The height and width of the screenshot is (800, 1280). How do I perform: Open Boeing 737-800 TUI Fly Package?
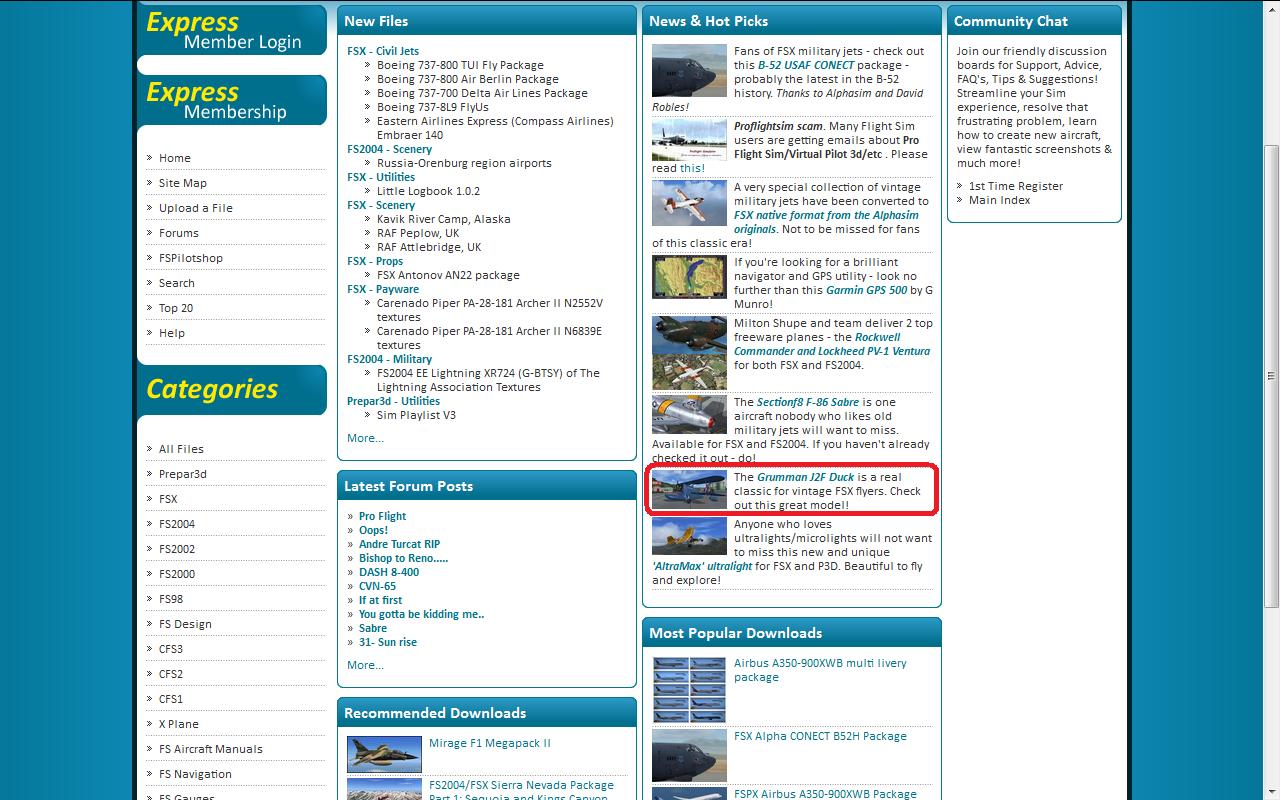coord(460,65)
